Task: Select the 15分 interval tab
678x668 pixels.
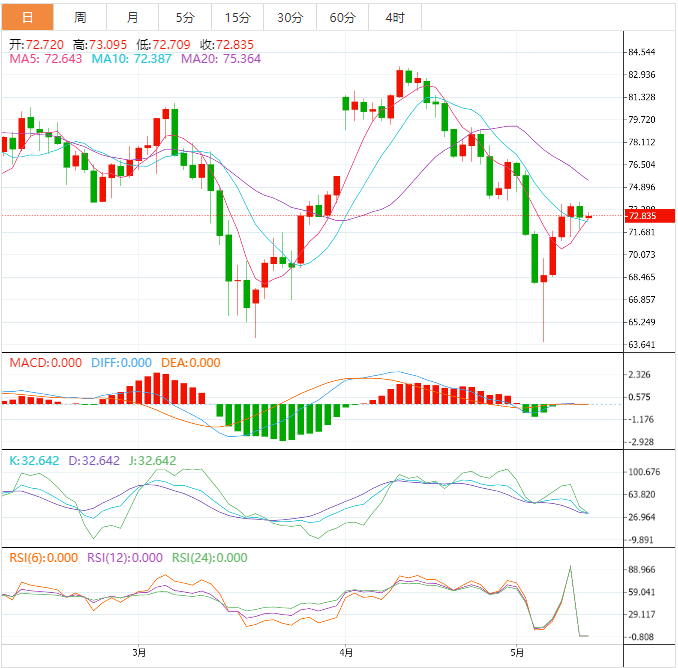Action: [238, 17]
